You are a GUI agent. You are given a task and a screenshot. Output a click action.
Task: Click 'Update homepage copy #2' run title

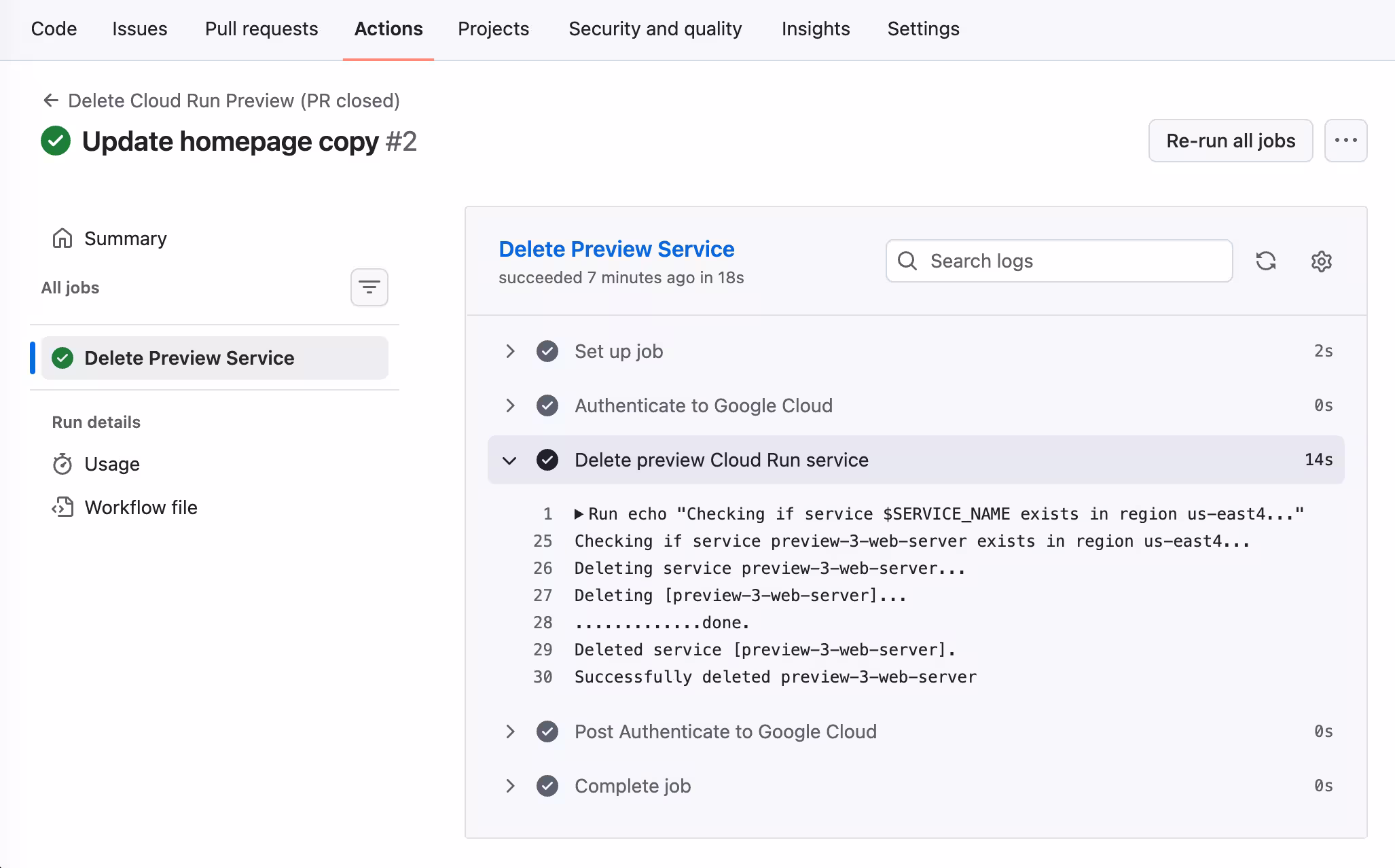249,141
